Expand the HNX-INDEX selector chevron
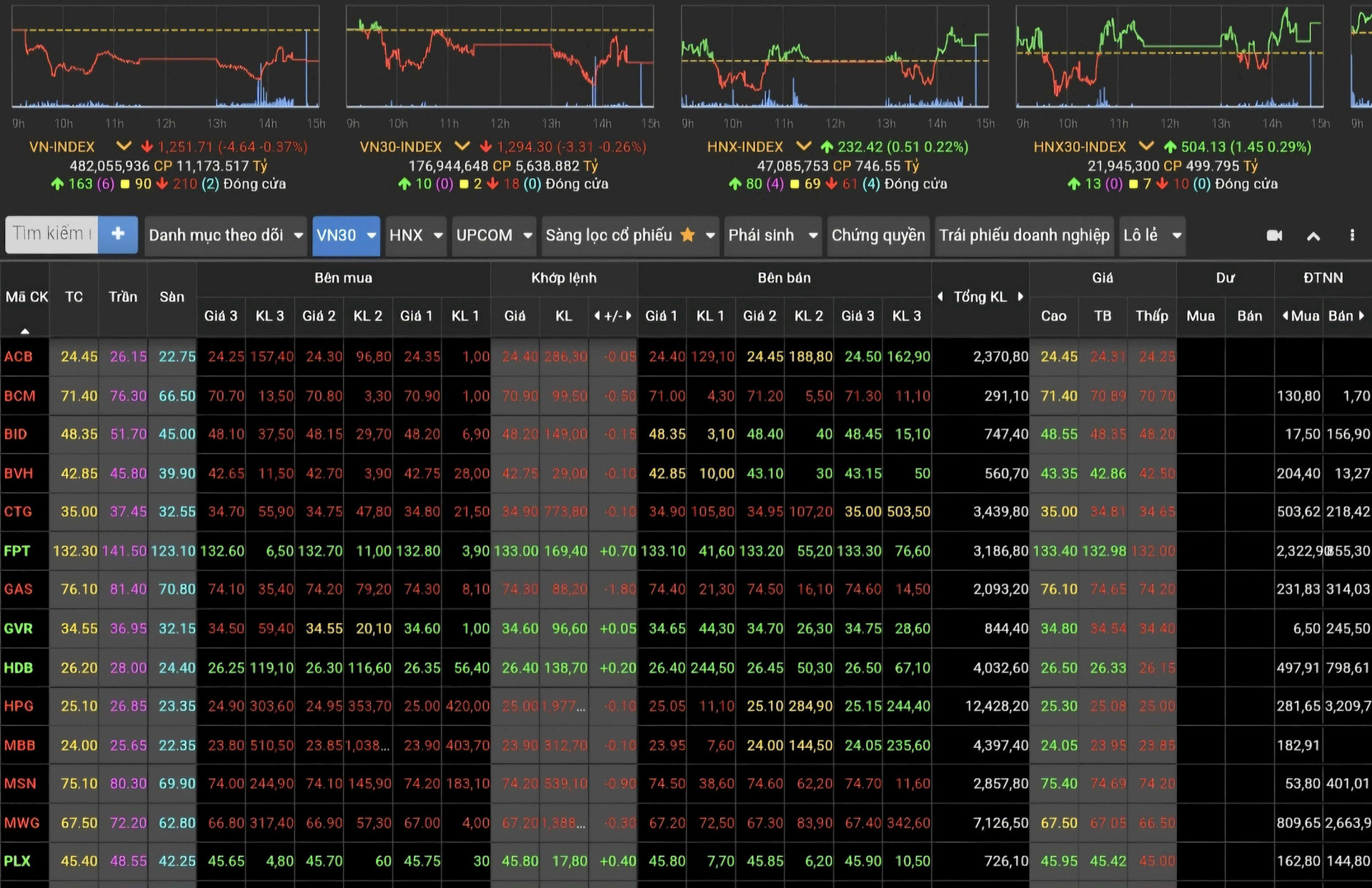This screenshot has height=888, width=1372. click(803, 146)
